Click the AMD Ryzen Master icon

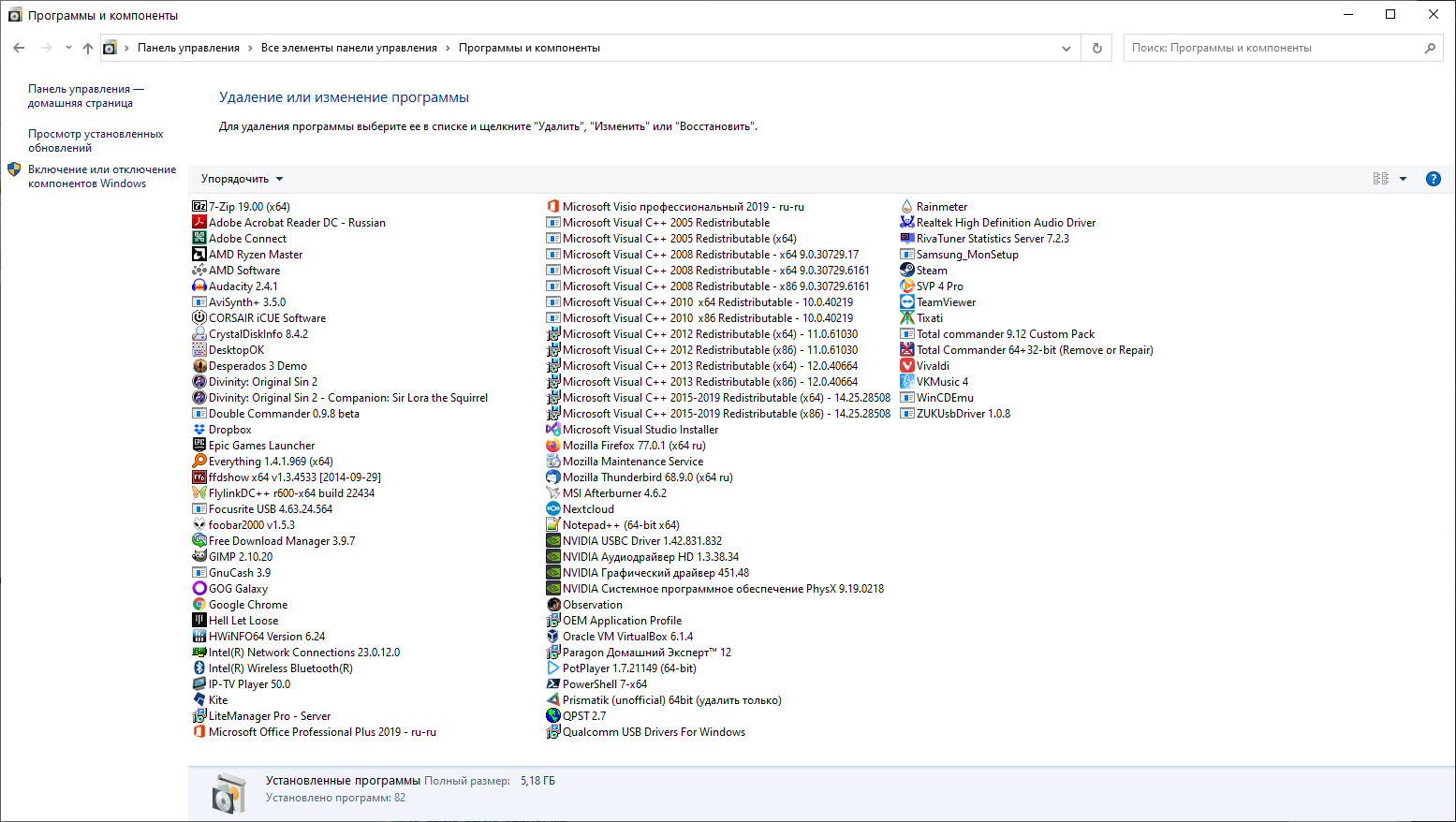click(199, 255)
